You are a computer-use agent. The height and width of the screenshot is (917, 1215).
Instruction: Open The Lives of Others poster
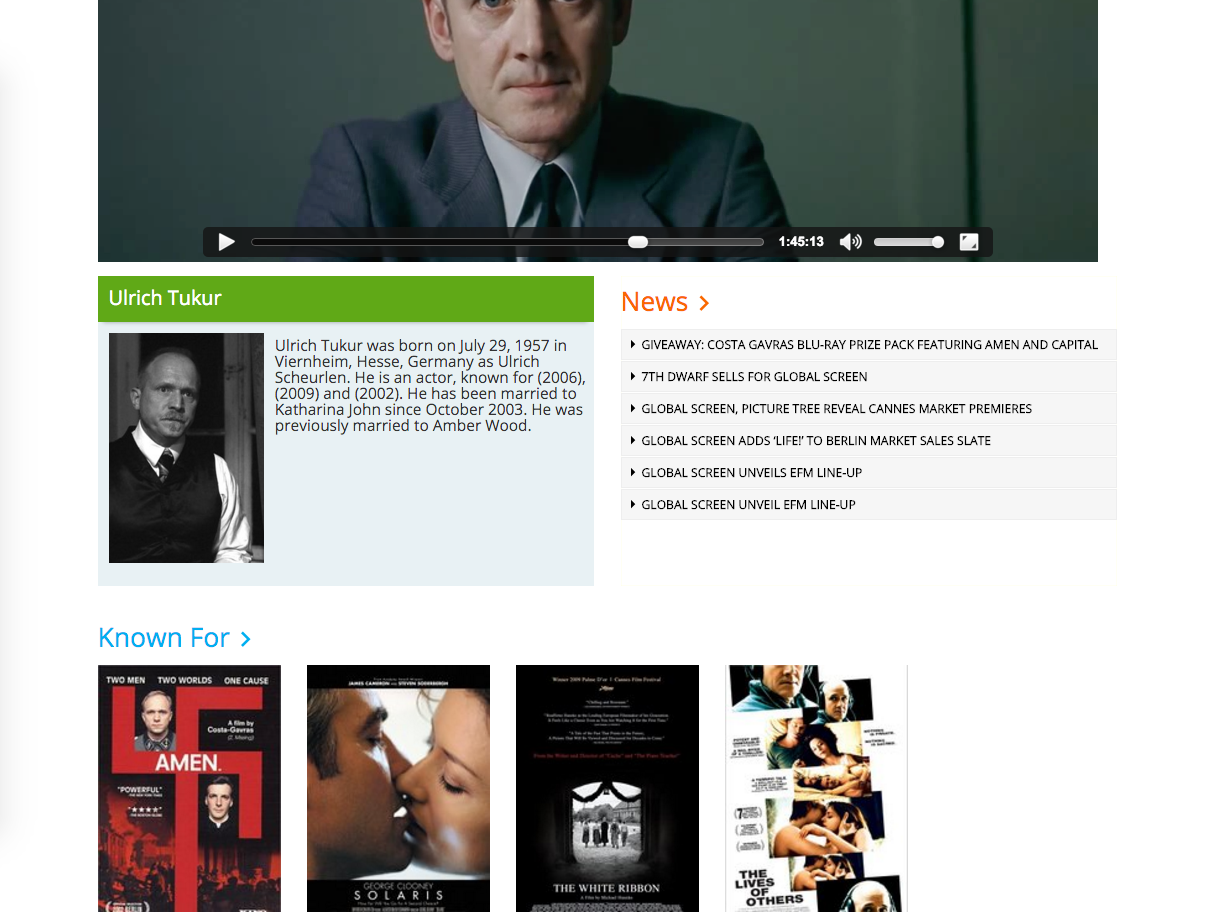(x=816, y=789)
